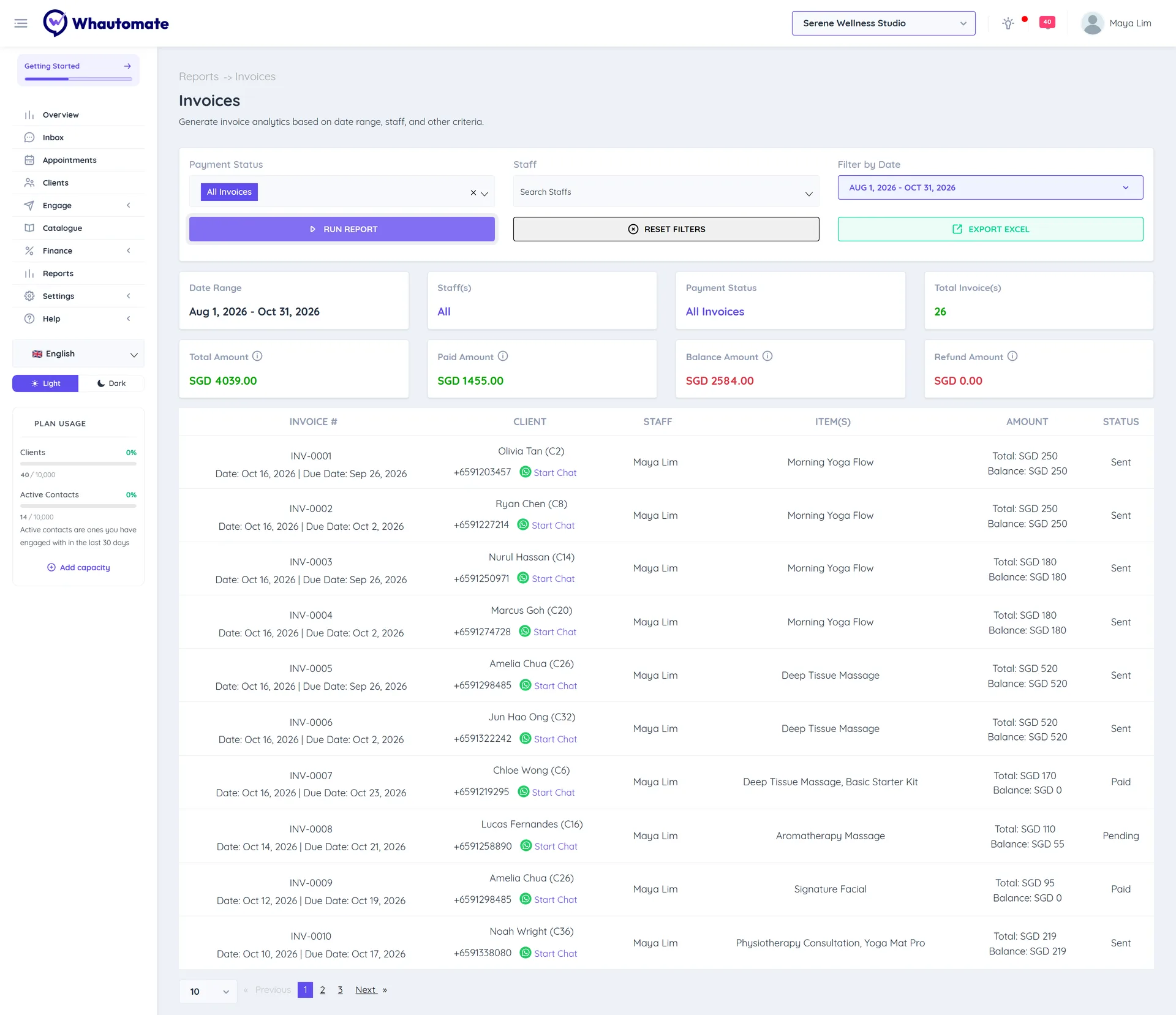The image size is (1176, 1015).
Task: Click the Getting Started progress bar
Action: pos(78,79)
